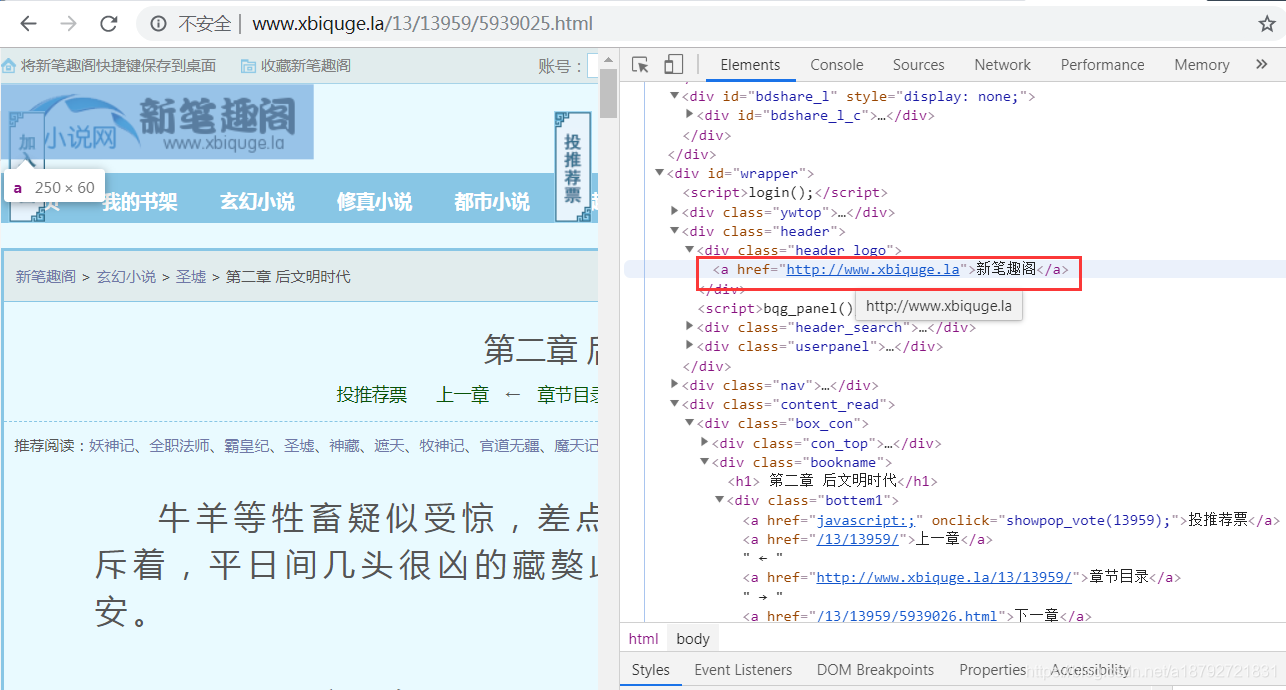This screenshot has height=690, width=1286.
Task: Click 新笔趣阁 in page breadcrumb
Action: (x=46, y=277)
